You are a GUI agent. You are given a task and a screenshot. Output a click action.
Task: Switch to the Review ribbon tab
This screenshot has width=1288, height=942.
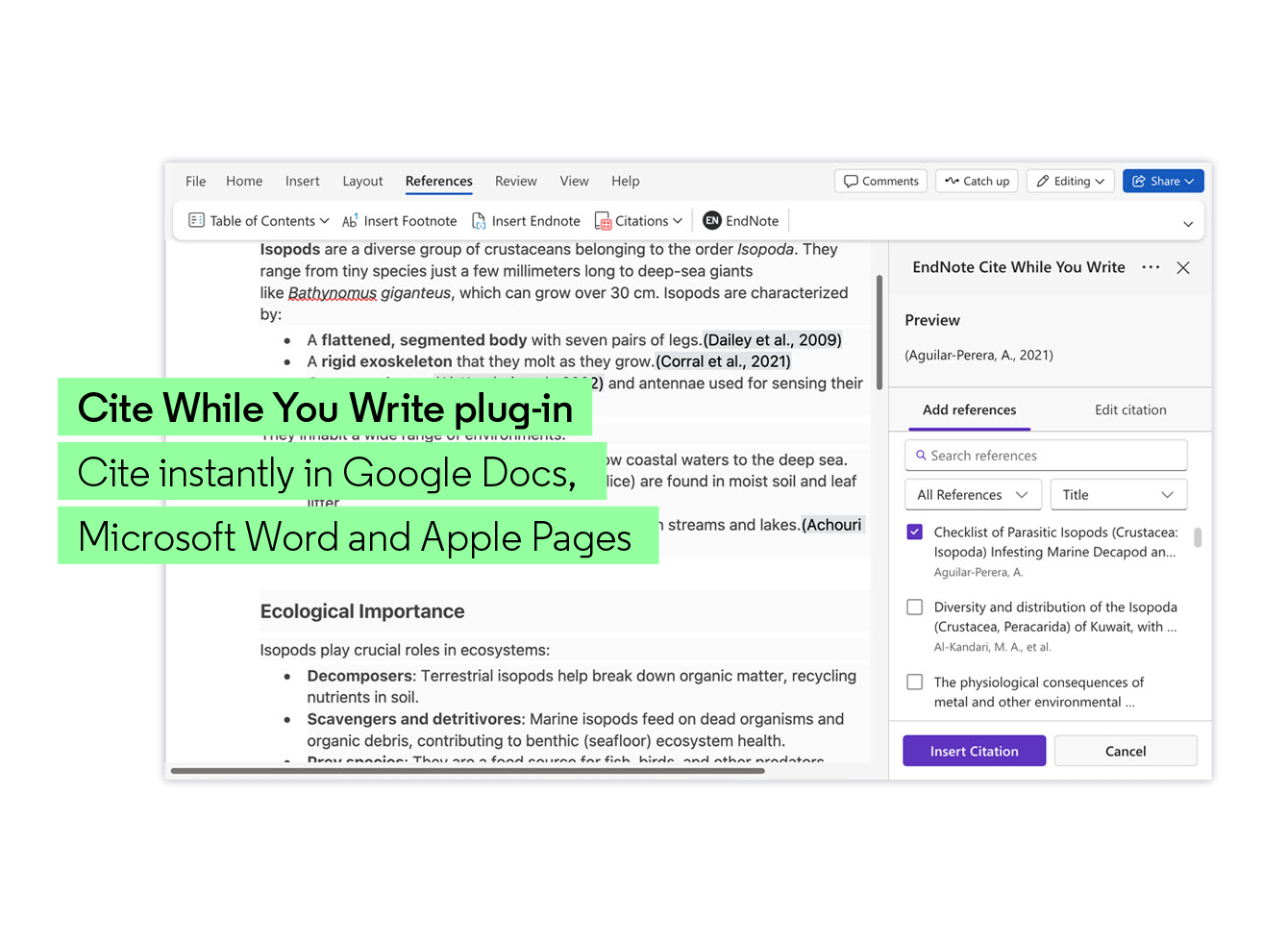(515, 181)
